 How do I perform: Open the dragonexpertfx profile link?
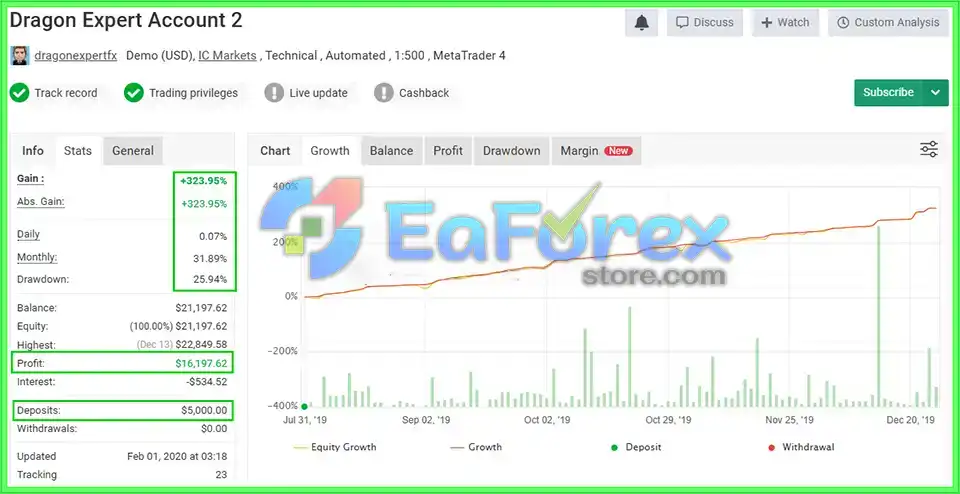coord(75,56)
